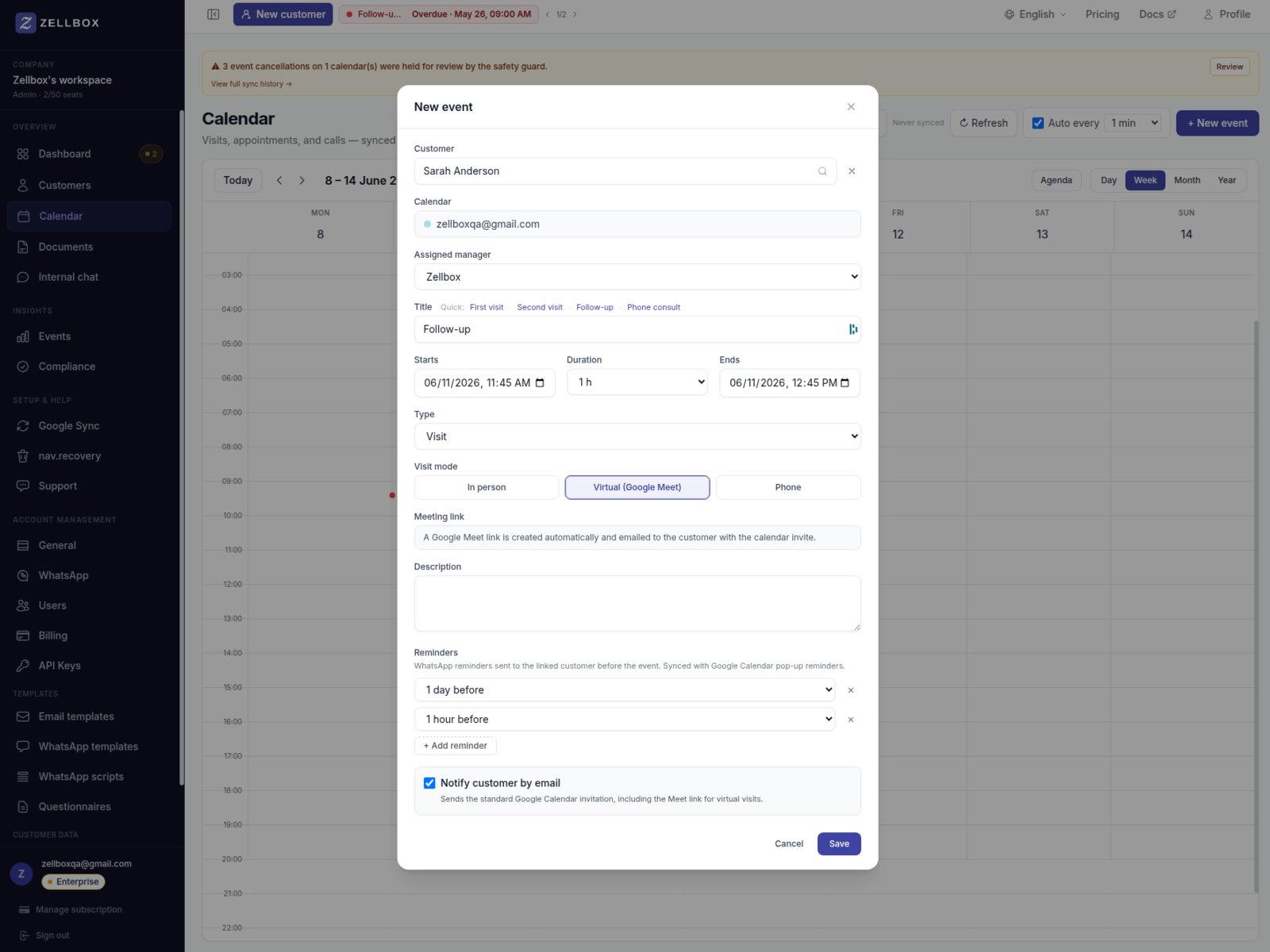Open Support icon in sidebar

coord(23,486)
